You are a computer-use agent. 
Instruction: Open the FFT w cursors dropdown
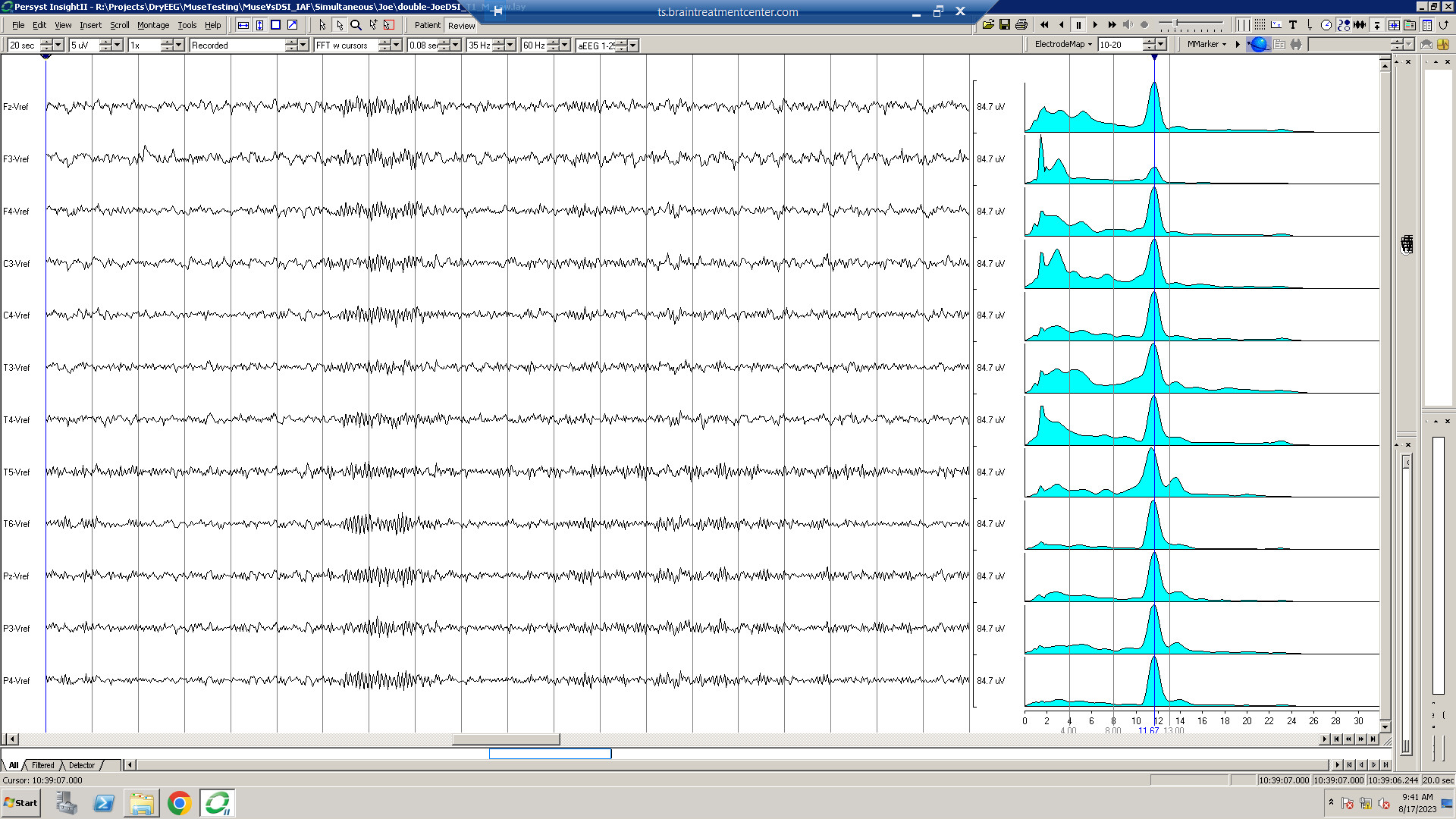(x=396, y=45)
